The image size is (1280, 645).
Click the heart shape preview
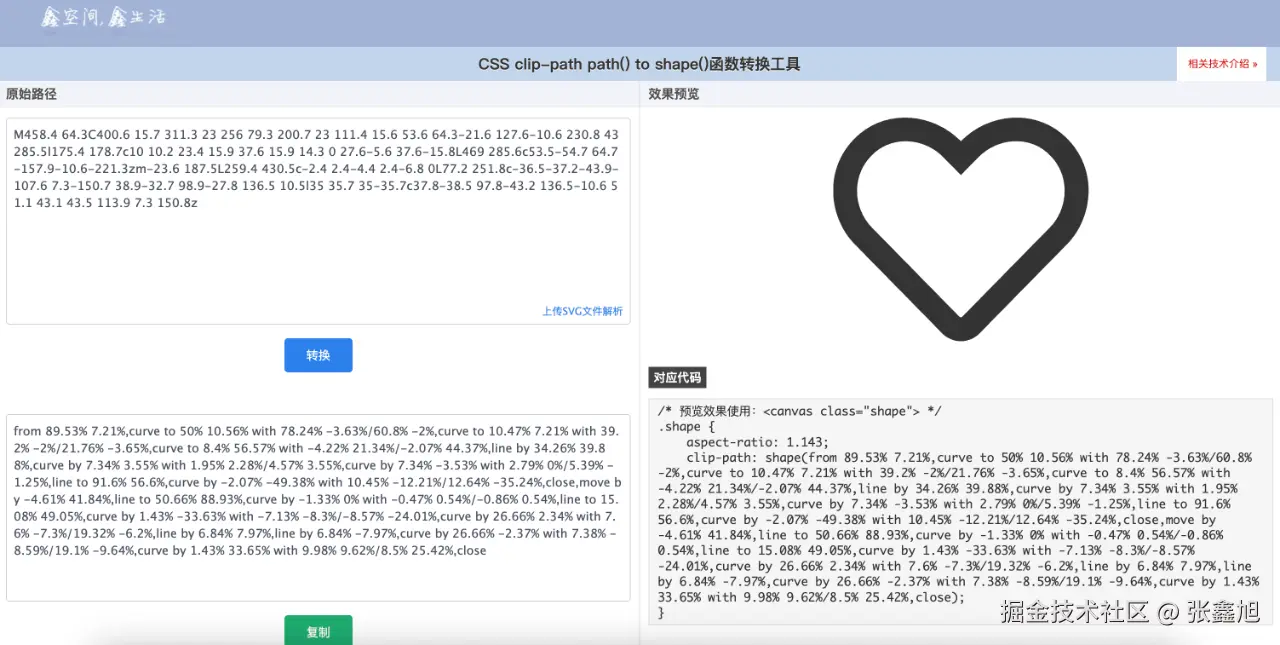960,228
